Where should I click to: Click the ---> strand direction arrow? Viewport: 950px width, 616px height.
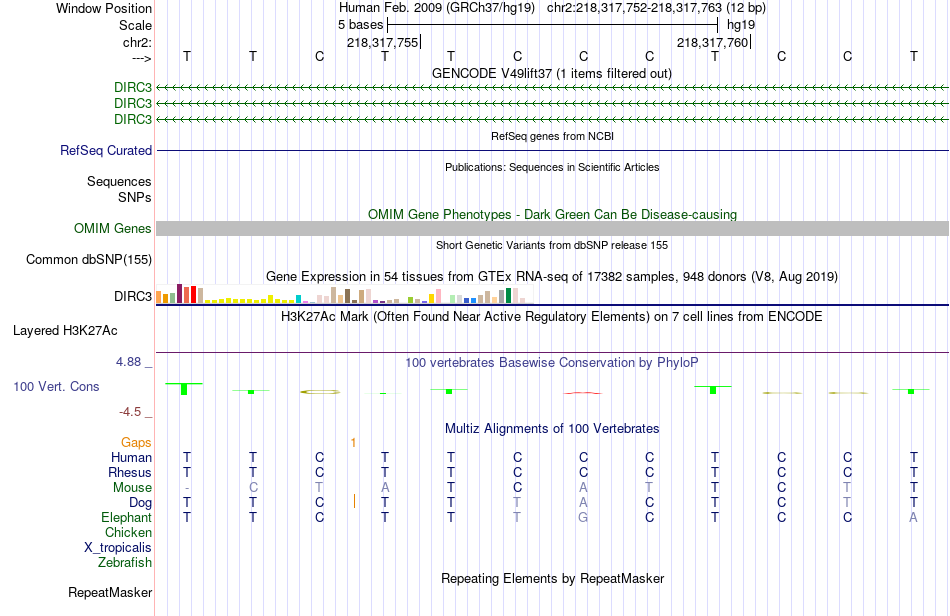142,58
